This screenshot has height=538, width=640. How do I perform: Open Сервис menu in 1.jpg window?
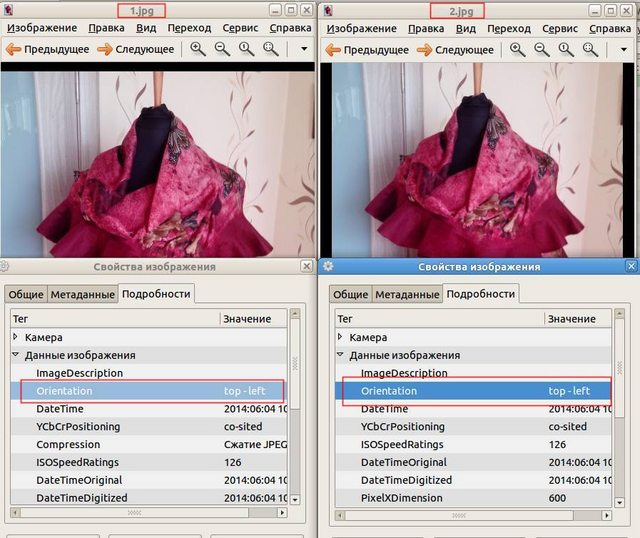(x=240, y=28)
